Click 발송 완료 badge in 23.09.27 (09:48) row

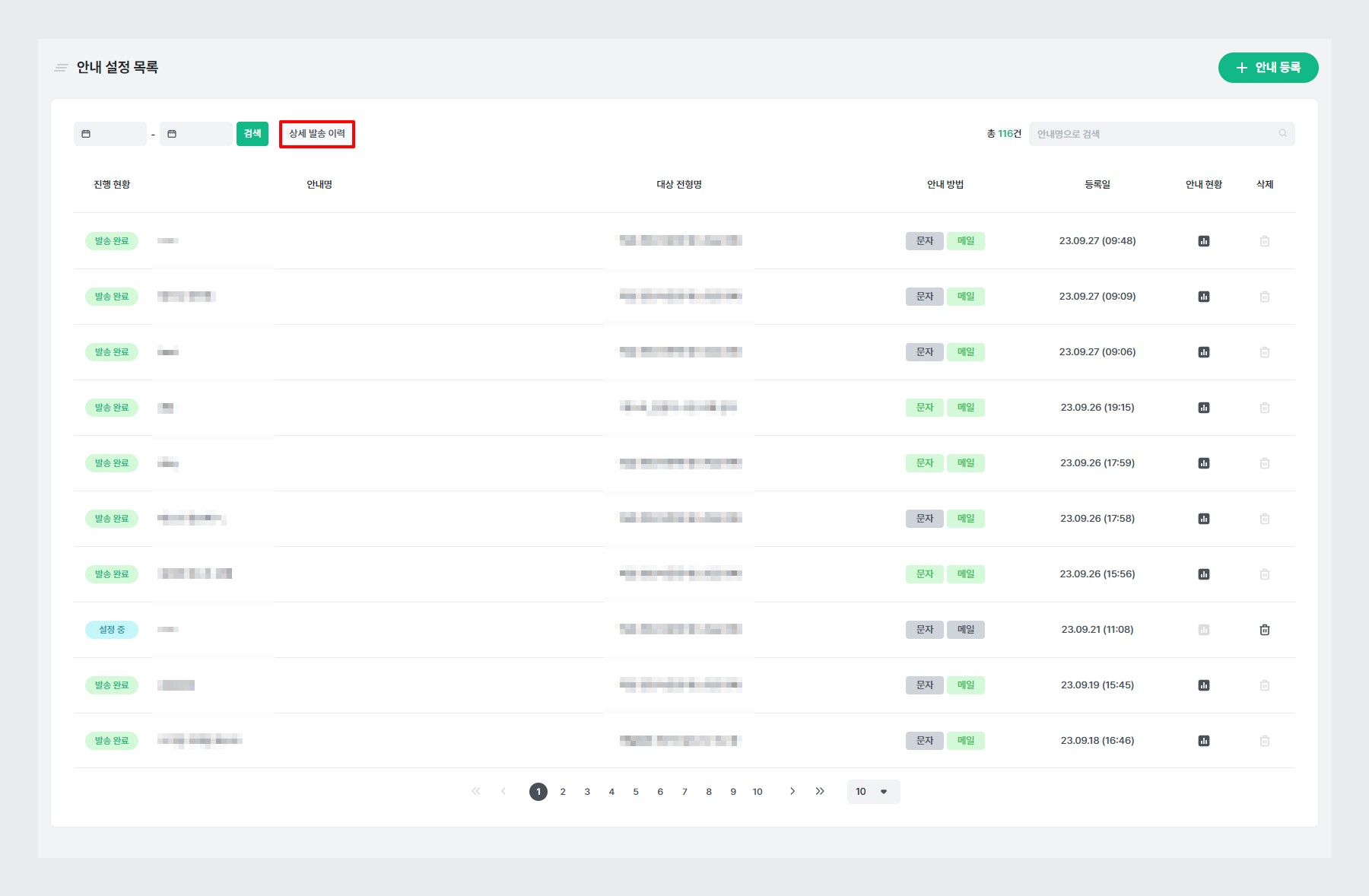coord(112,241)
